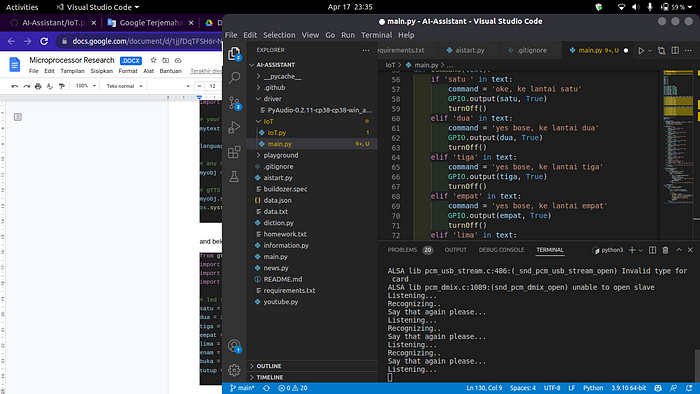Split the terminal pane
This screenshot has height=394, width=700.
tap(652, 250)
